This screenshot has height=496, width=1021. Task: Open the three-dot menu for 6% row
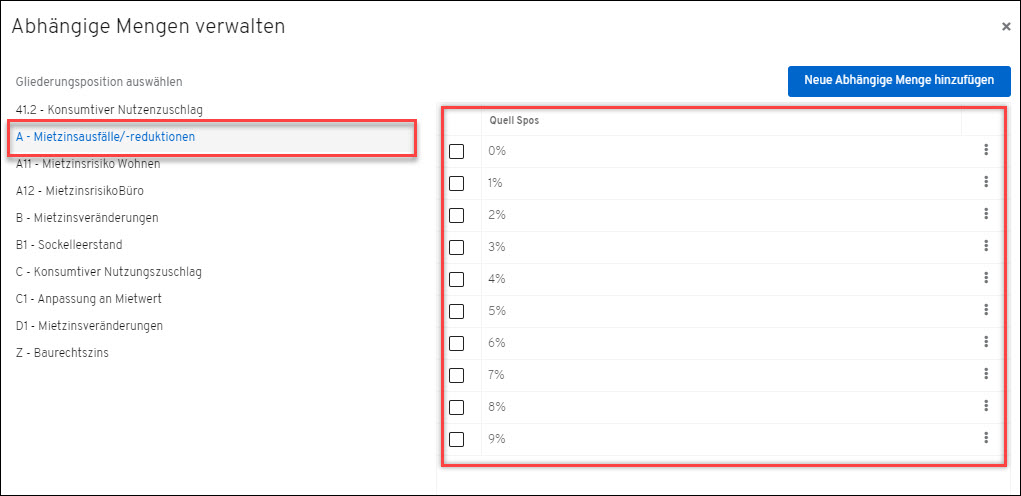click(986, 342)
